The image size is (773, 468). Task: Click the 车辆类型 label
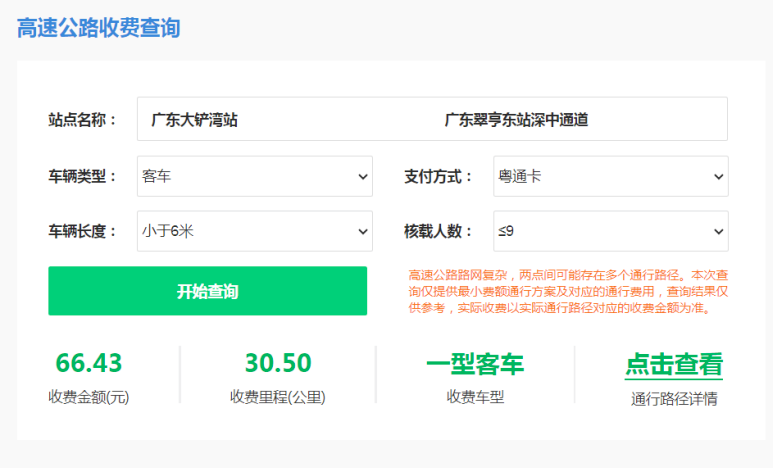pos(82,176)
